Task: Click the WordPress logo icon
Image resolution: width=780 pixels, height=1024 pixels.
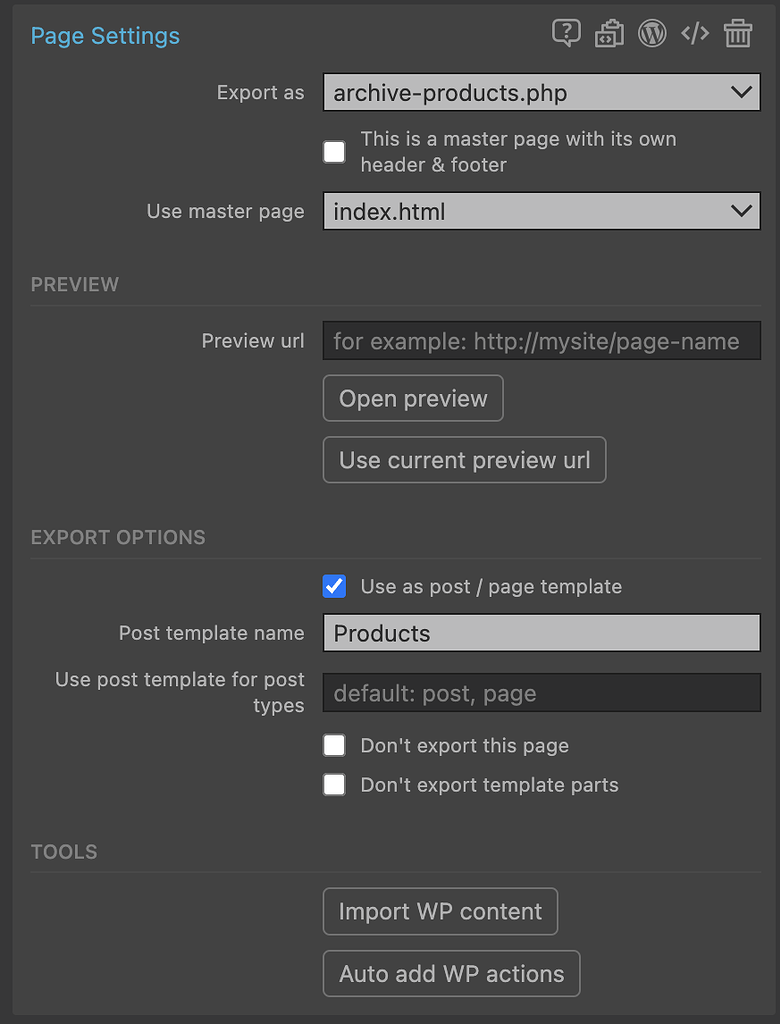Action: tap(652, 34)
